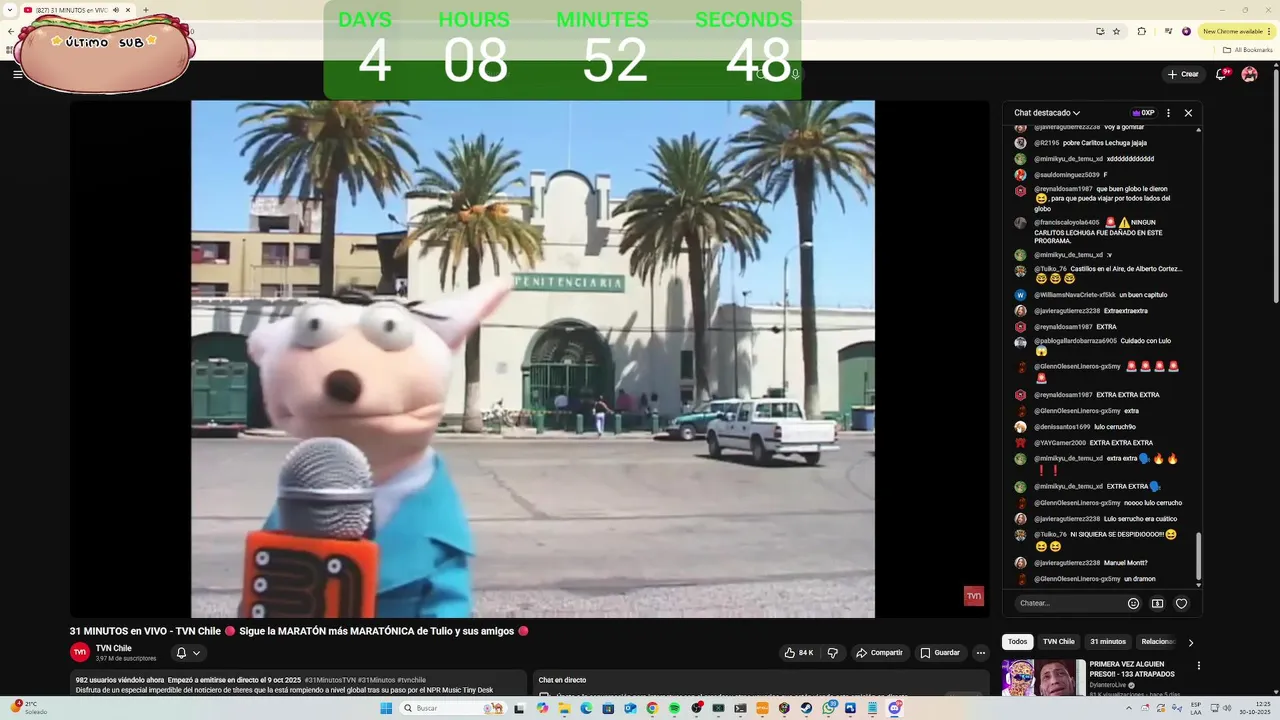Select the 31 minutos filter chip
The width and height of the screenshot is (1280, 720).
(x=1108, y=642)
